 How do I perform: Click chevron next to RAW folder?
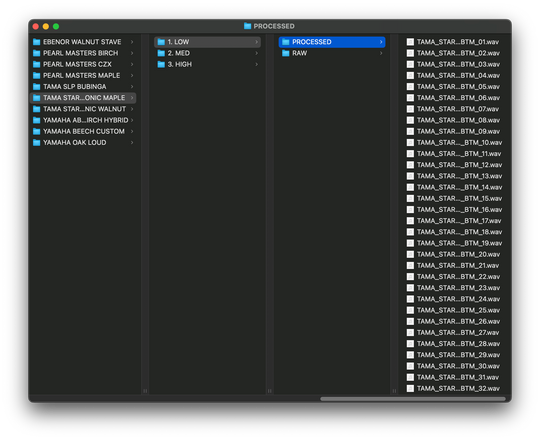pos(381,53)
